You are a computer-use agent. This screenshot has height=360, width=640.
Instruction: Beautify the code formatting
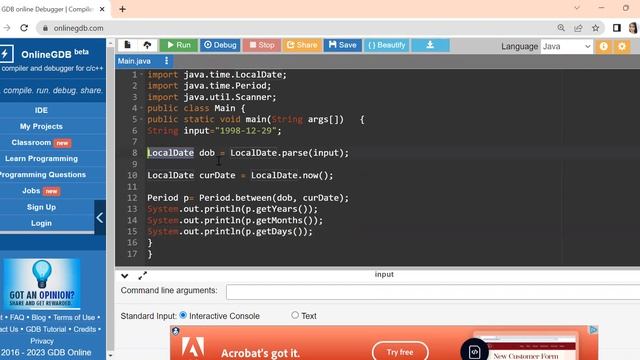pos(387,45)
